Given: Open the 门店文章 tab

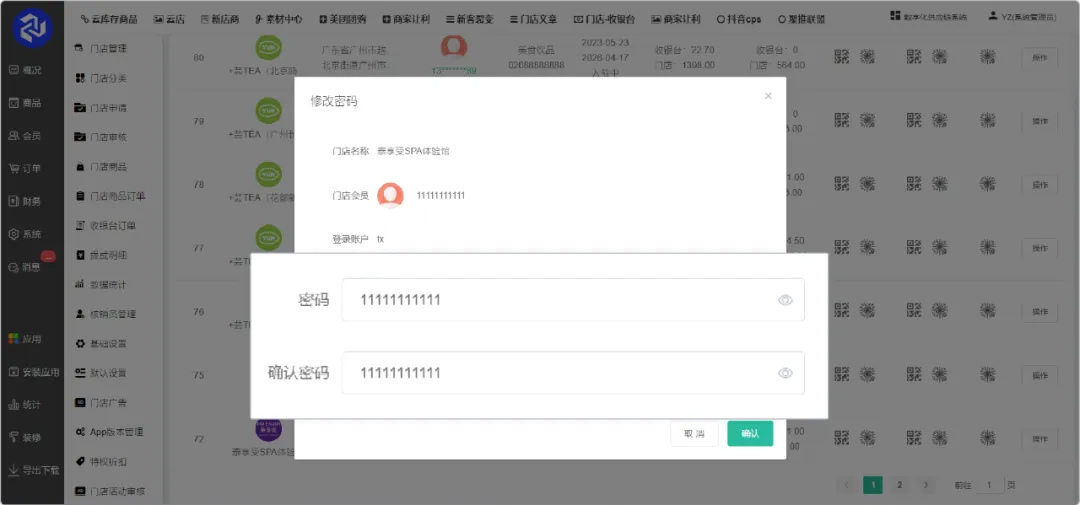Looking at the screenshot, I should tap(534, 19).
